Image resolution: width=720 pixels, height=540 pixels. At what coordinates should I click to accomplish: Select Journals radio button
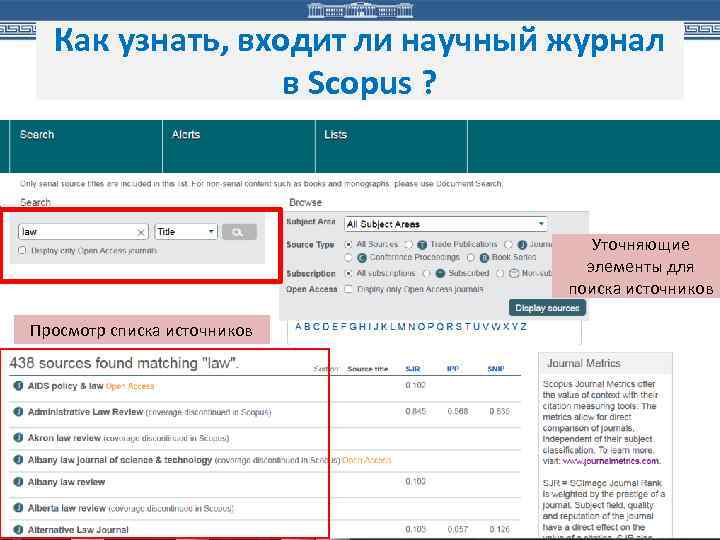(x=508, y=244)
